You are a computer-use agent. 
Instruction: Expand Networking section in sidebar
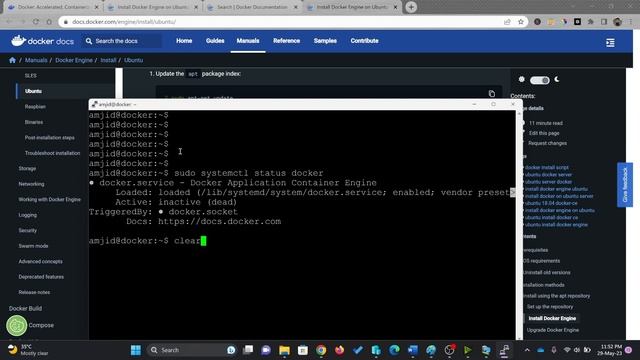coord(31,184)
